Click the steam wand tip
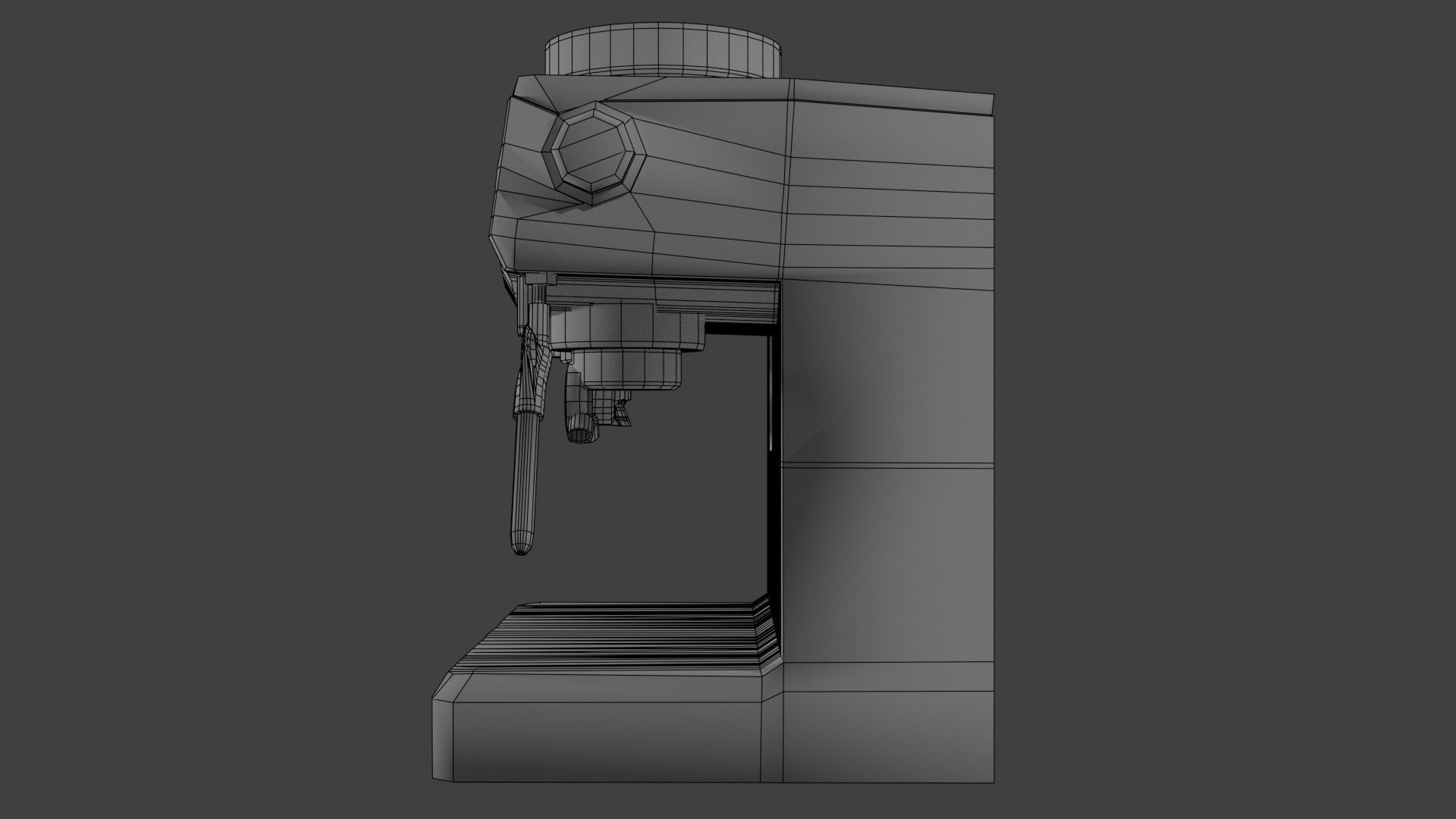The width and height of the screenshot is (1456, 819). pos(520,543)
